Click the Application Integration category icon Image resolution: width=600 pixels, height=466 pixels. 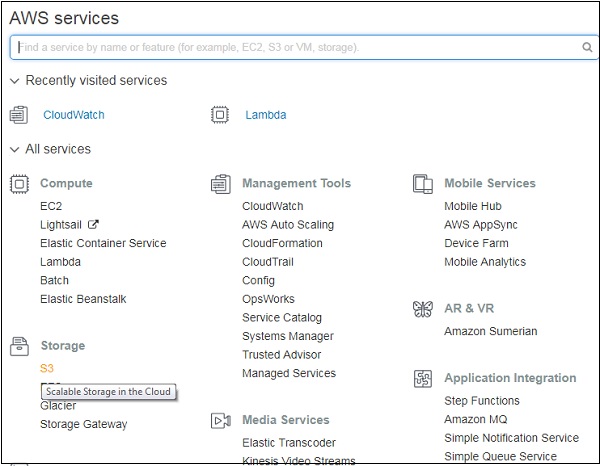(423, 379)
